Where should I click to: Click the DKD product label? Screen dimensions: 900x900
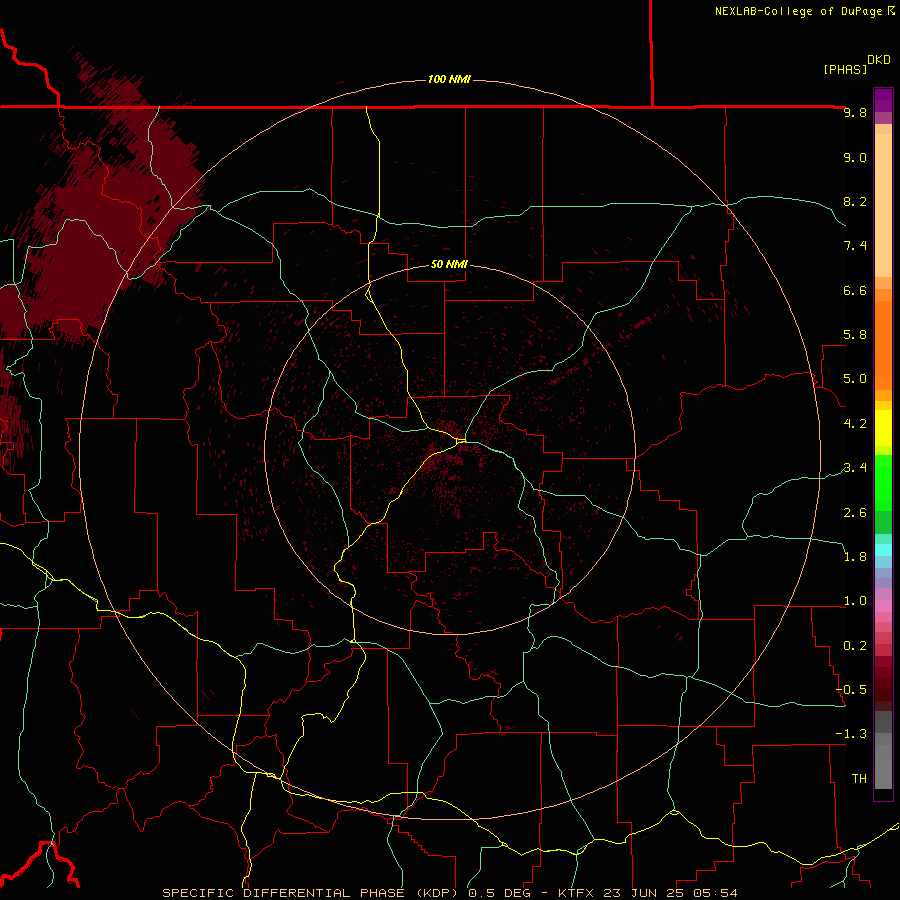click(x=879, y=60)
